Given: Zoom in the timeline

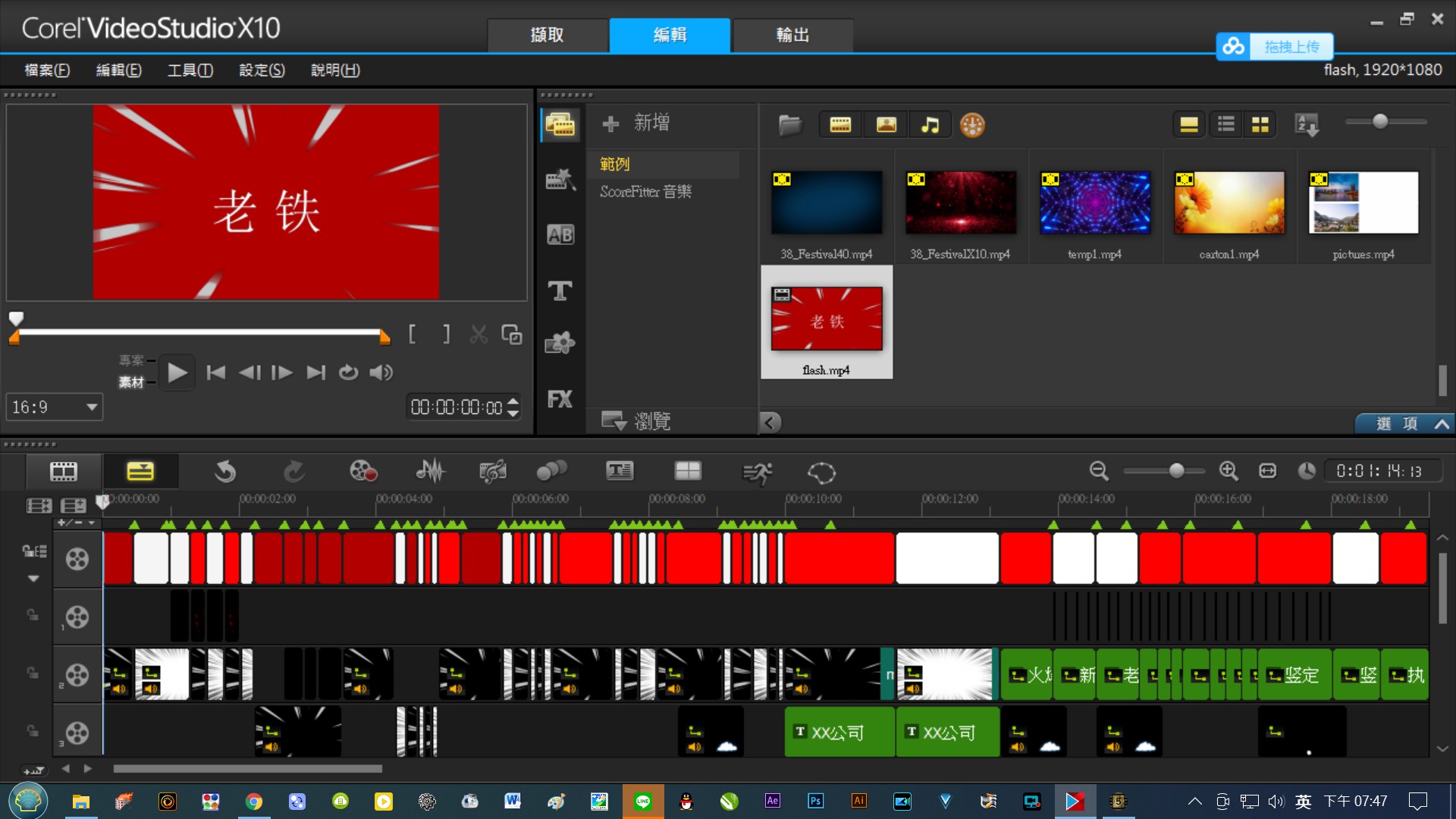Looking at the screenshot, I should (x=1228, y=471).
